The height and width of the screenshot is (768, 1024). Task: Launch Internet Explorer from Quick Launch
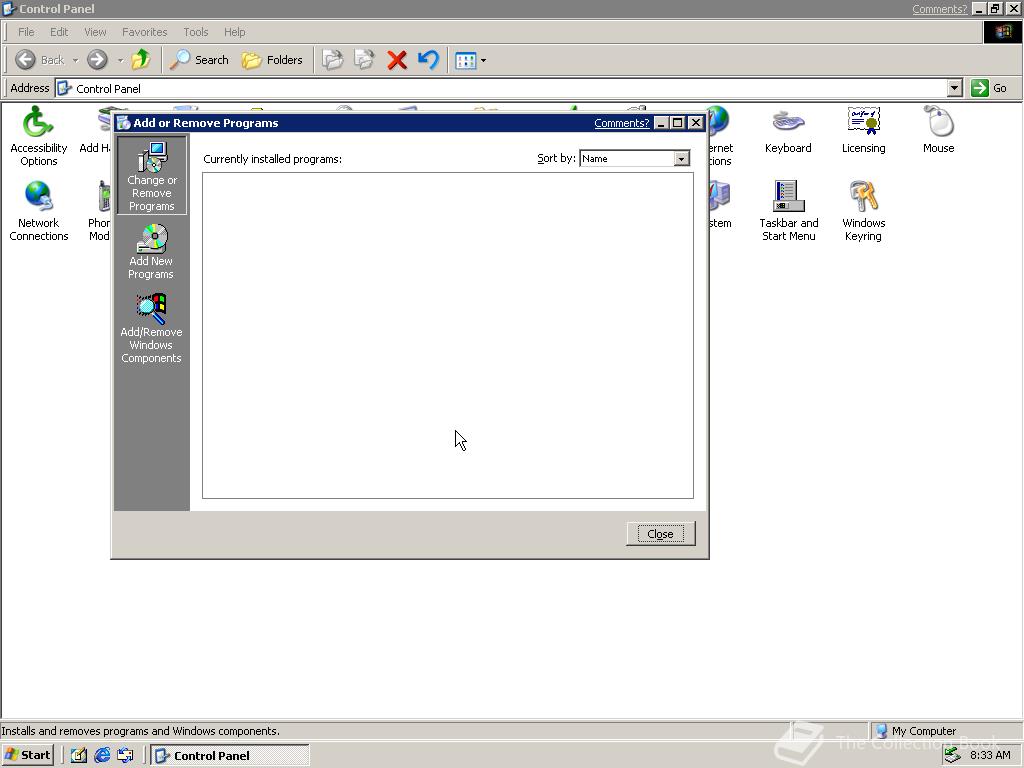click(102, 756)
